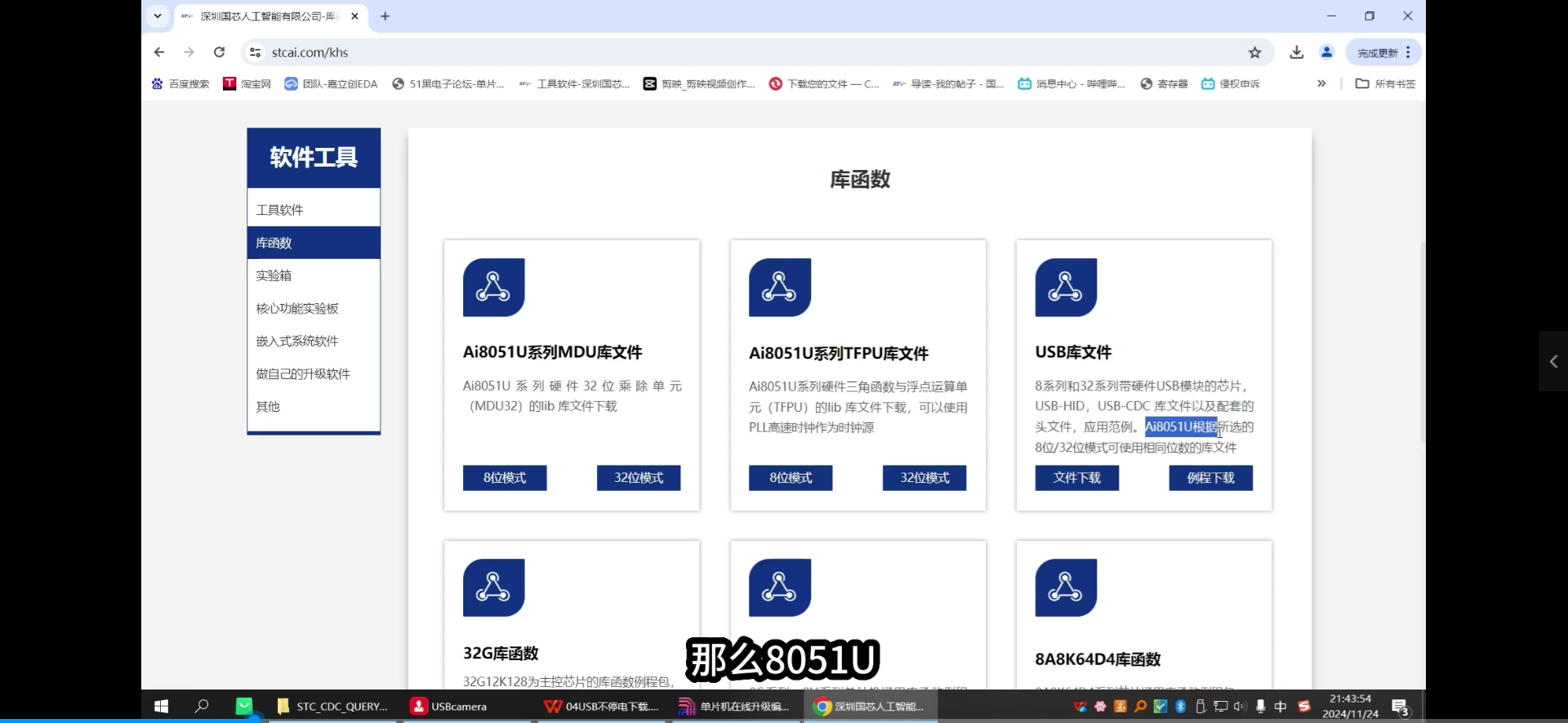Open the 侵权申诉 bookmark

point(1231,83)
